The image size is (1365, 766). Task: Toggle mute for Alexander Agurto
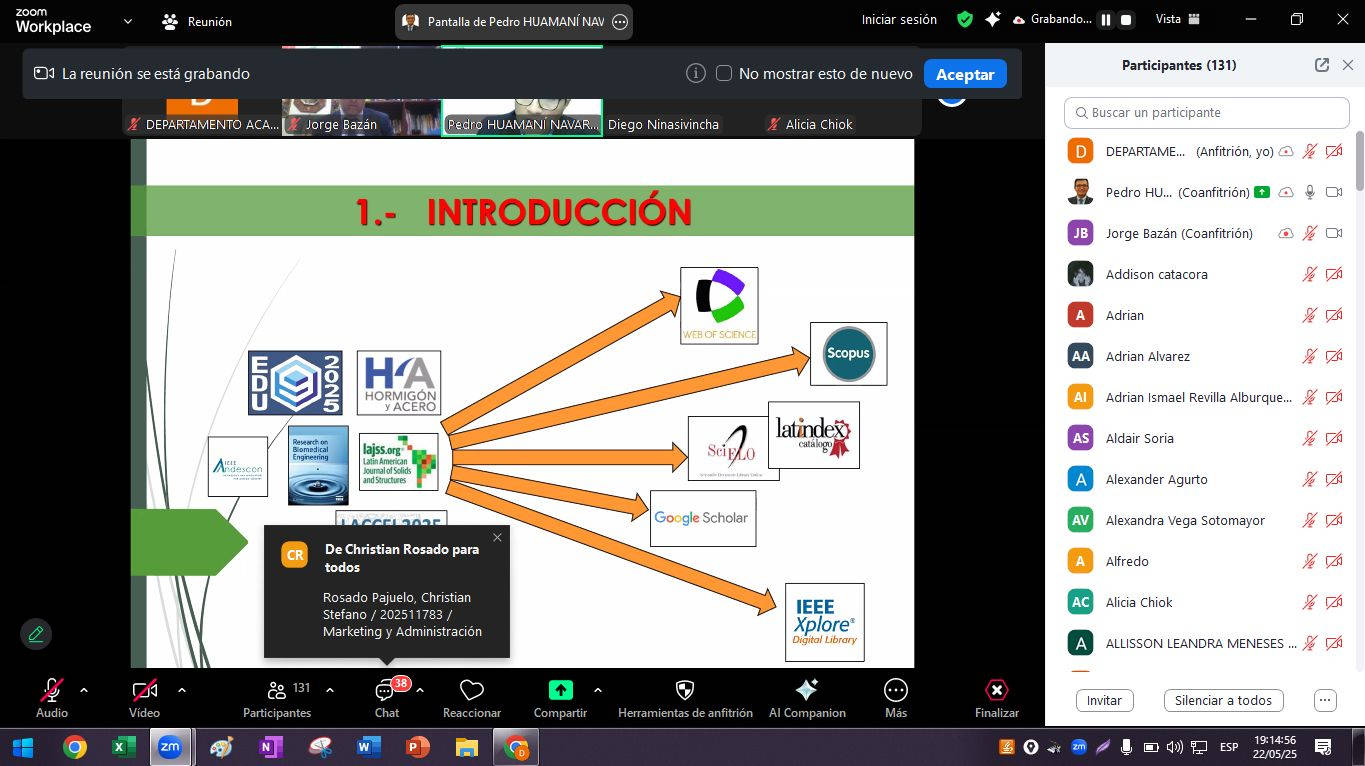(1310, 479)
